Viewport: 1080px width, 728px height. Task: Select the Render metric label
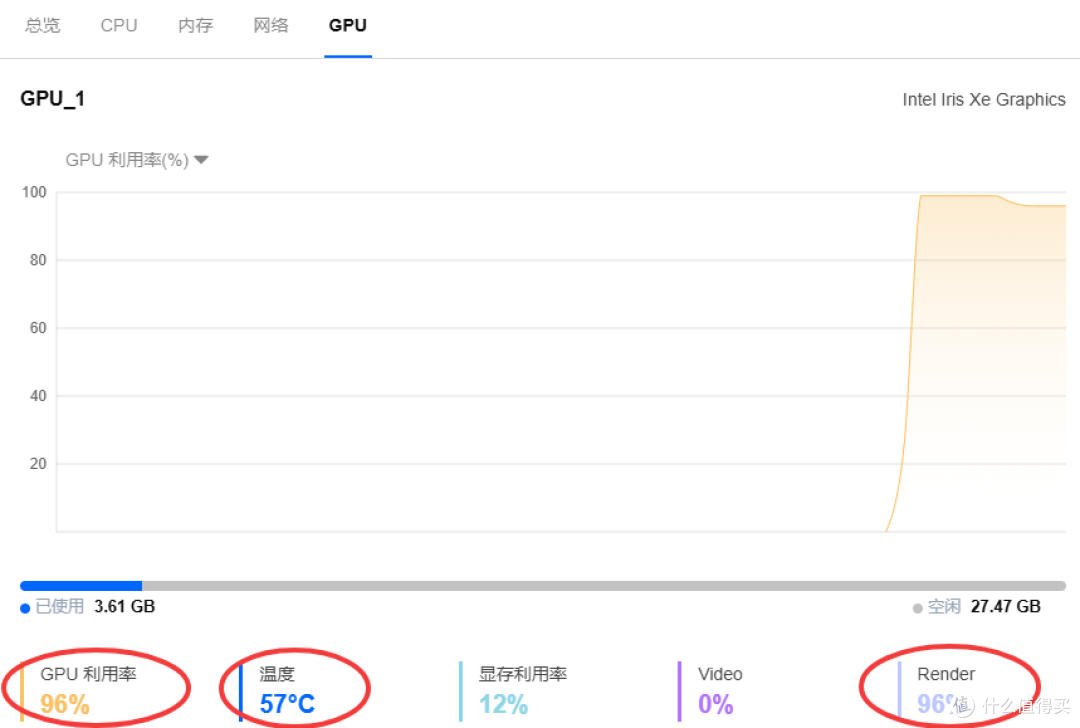tap(946, 674)
